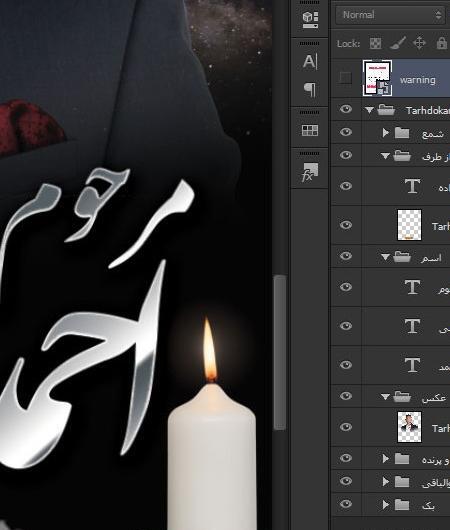Image resolution: width=450 pixels, height=530 pixels.
Task: Collapse the Tarhdokan group
Action: pos(369,110)
